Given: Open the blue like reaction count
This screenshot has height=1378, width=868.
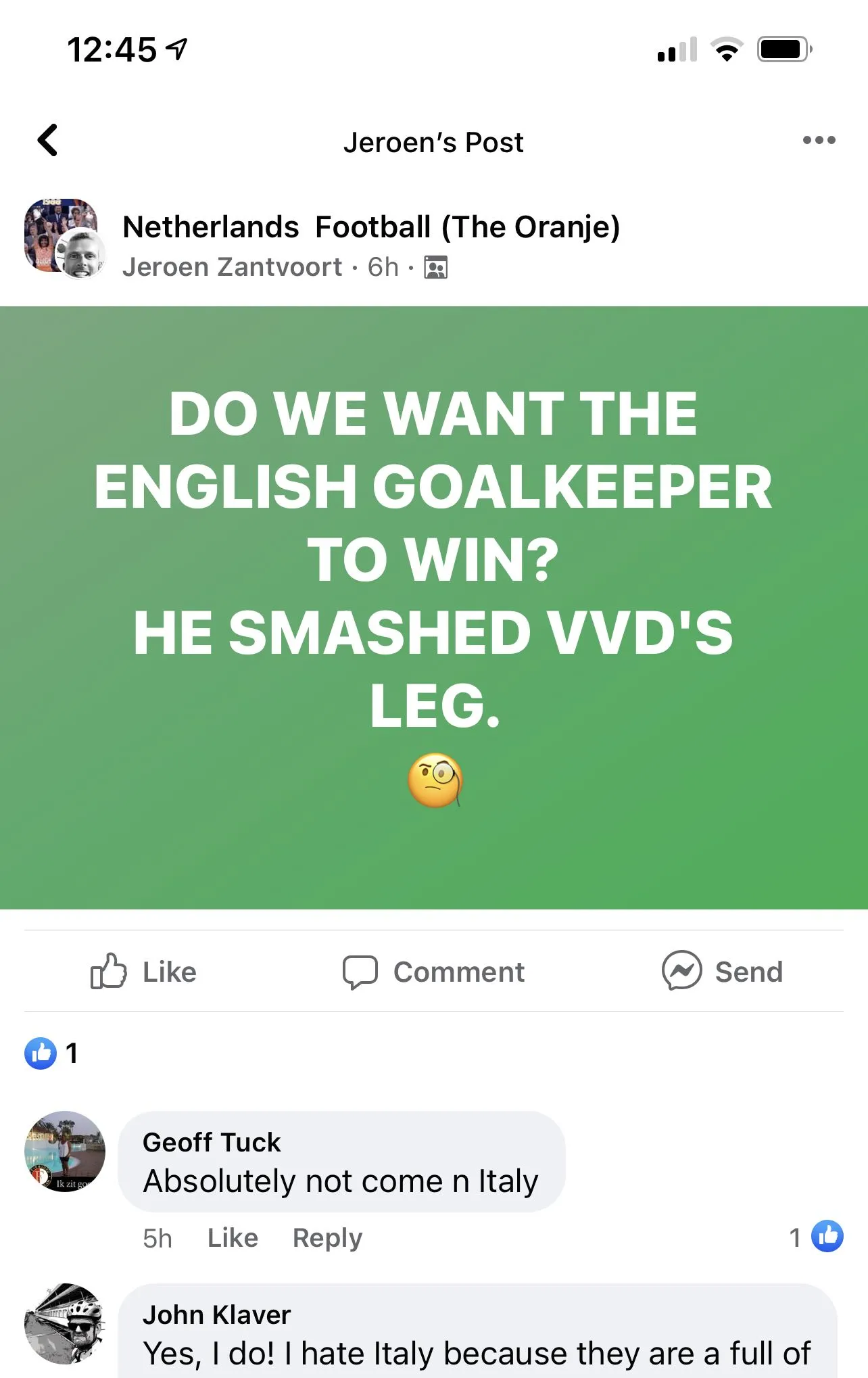Looking at the screenshot, I should click(x=51, y=1053).
